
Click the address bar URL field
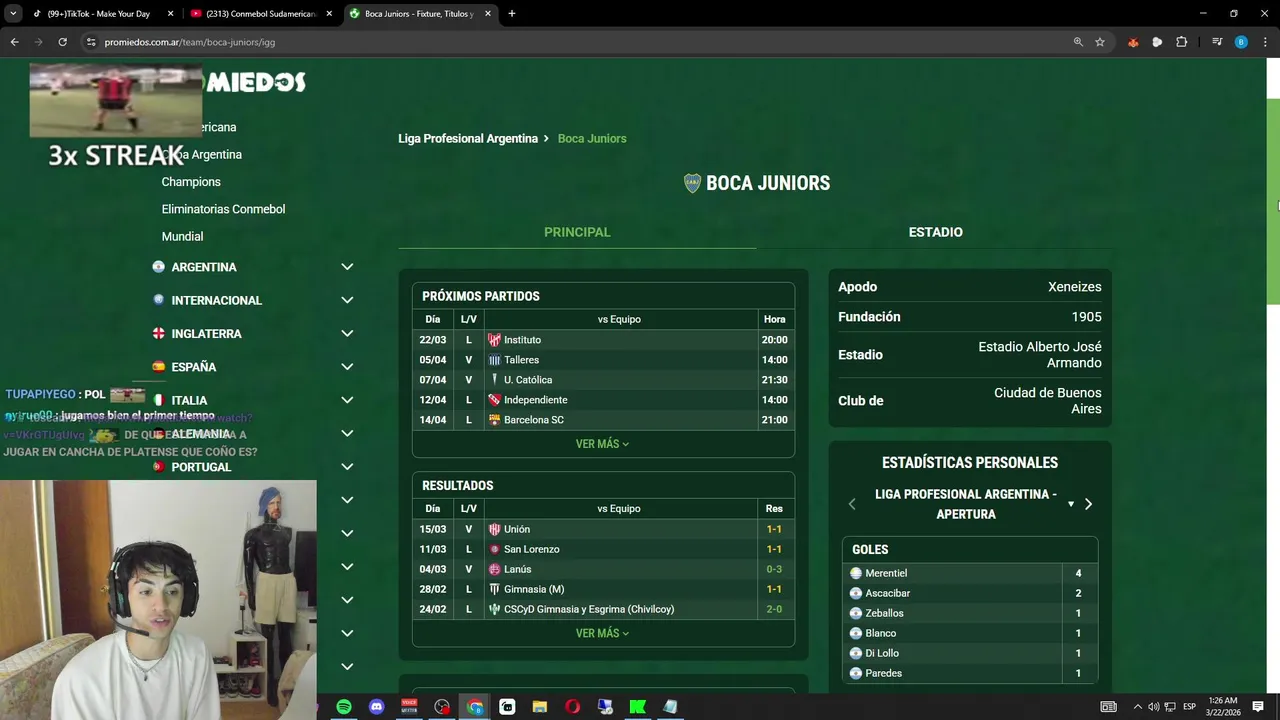pyautogui.click(x=570, y=42)
